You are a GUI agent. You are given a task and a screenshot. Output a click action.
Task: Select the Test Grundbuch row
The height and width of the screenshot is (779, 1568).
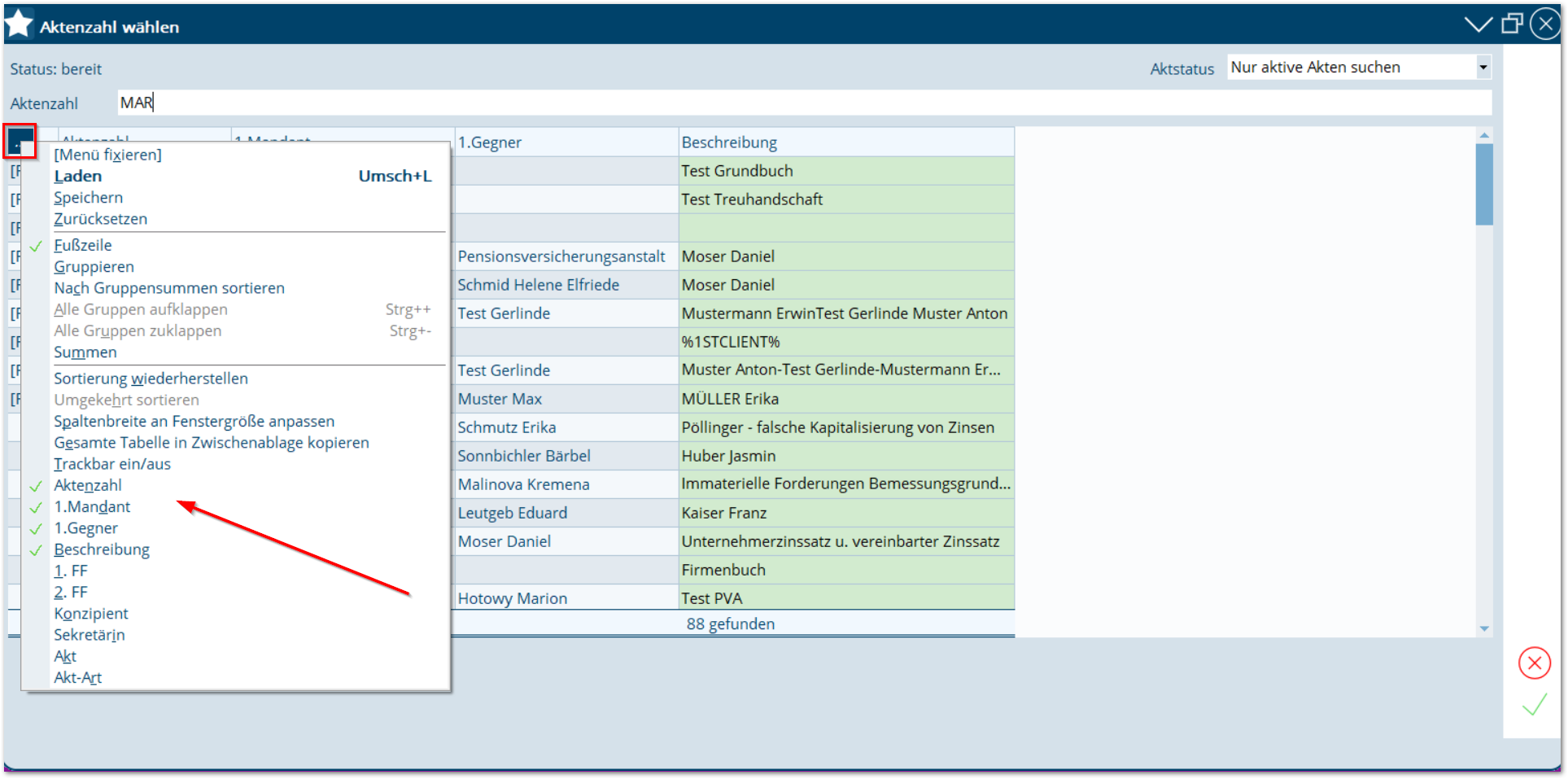coord(846,171)
